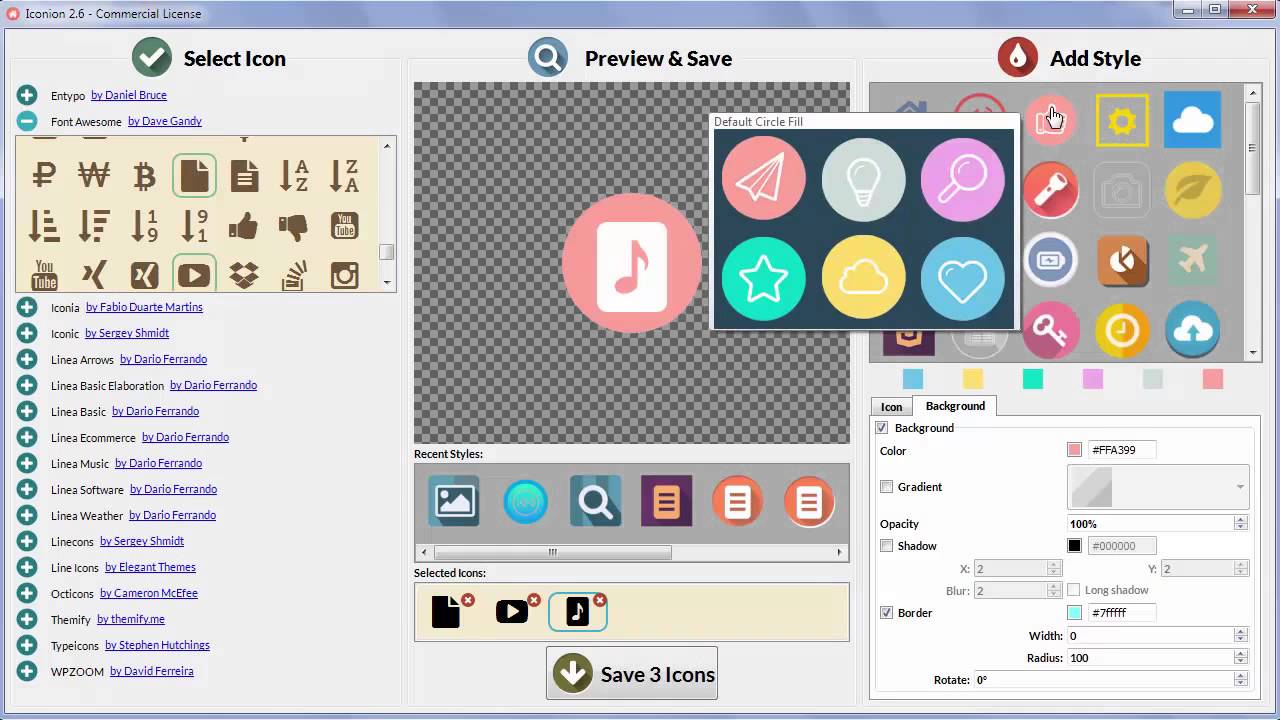Check the Long shadow box
The image size is (1280, 720).
point(1073,590)
